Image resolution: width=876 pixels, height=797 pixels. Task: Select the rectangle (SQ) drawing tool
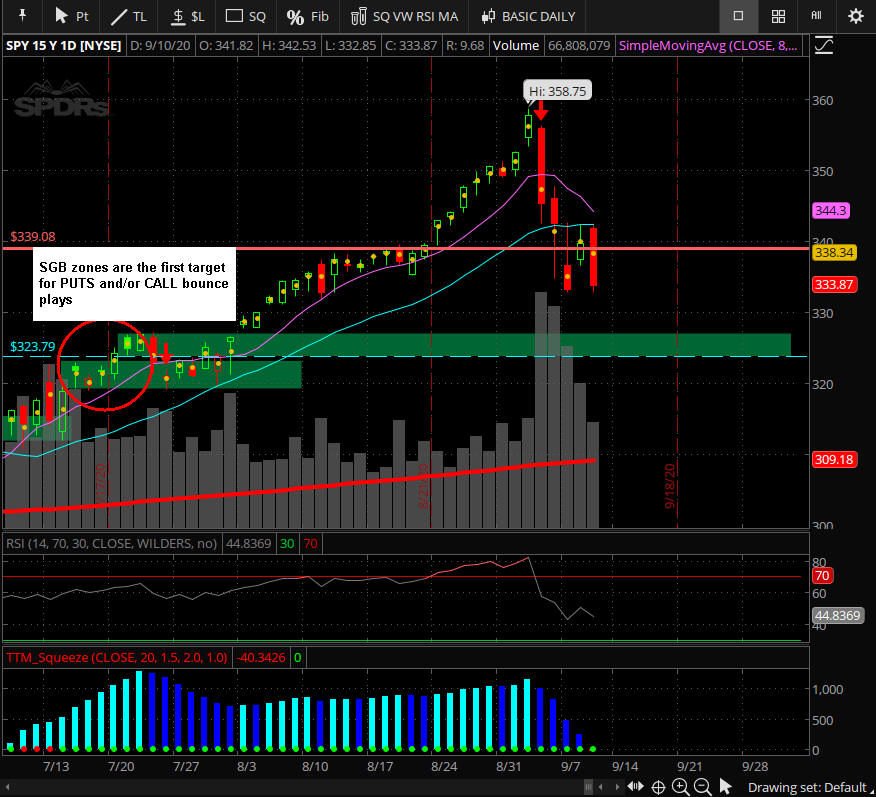pos(246,16)
